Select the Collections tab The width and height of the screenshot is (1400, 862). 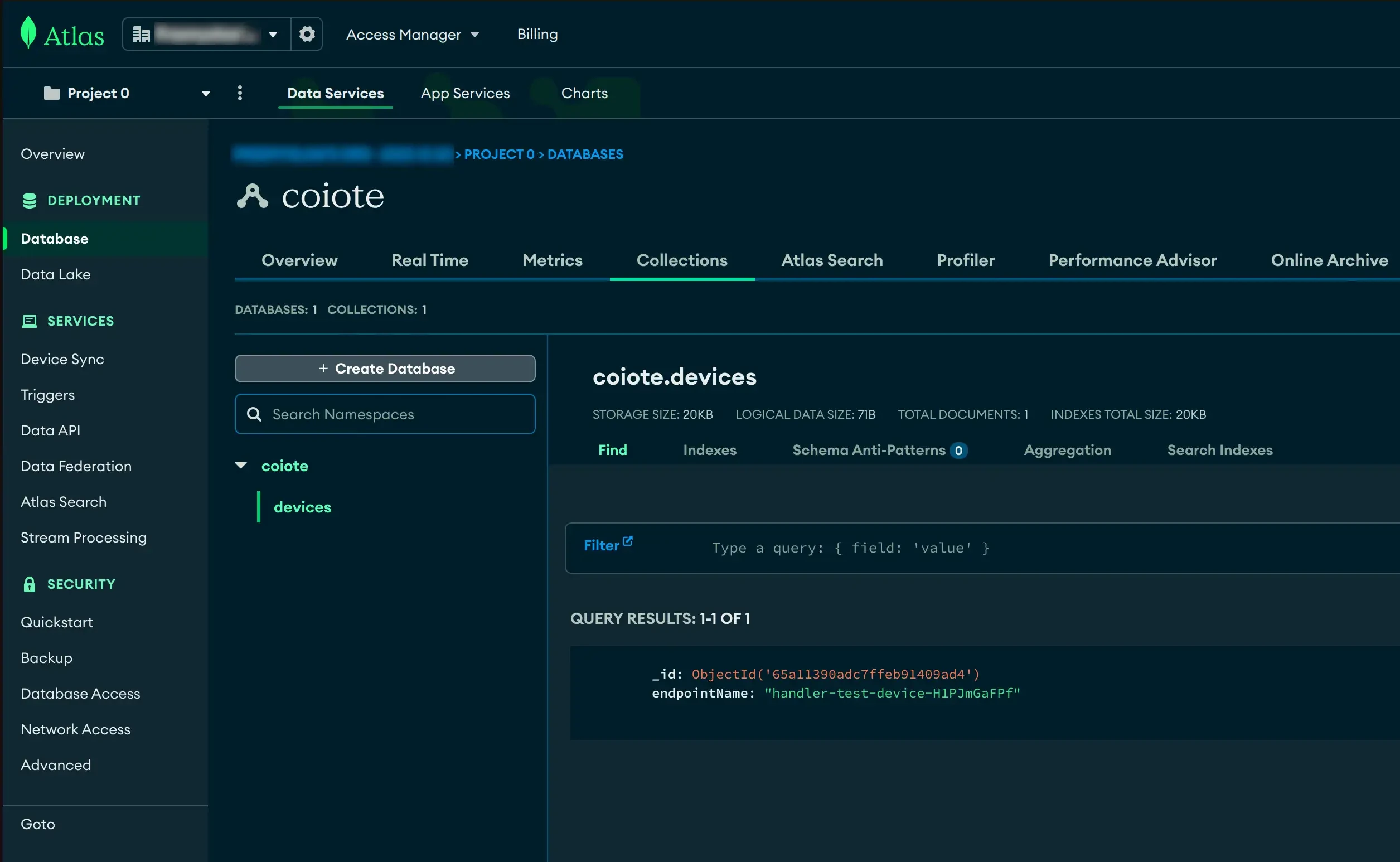coord(682,260)
